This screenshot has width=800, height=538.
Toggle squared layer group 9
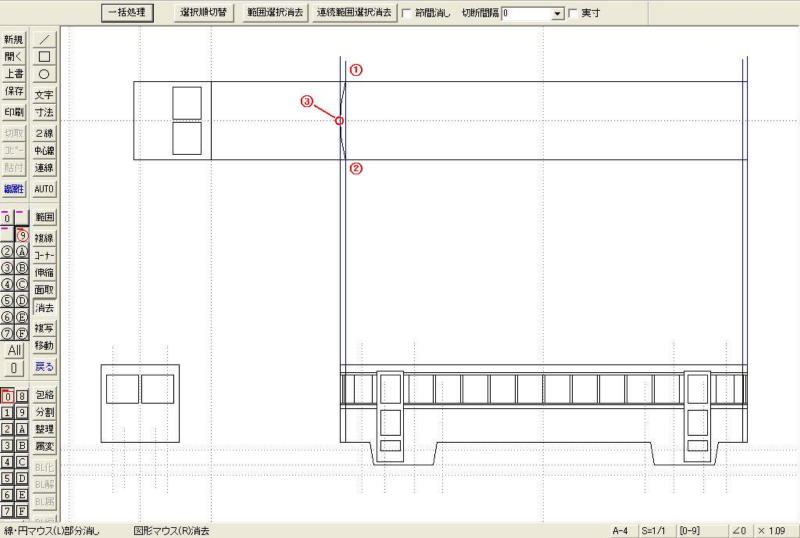[x=22, y=412]
